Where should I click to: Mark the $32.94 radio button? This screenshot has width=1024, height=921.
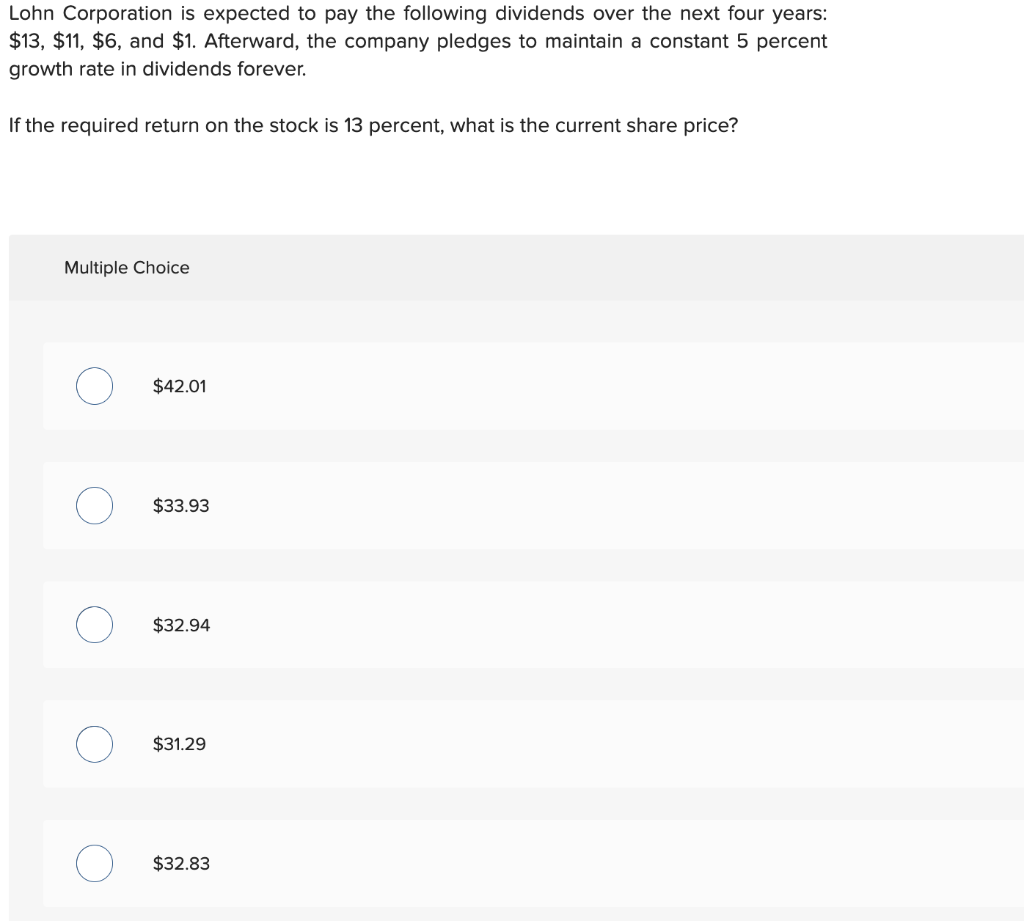[x=94, y=625]
